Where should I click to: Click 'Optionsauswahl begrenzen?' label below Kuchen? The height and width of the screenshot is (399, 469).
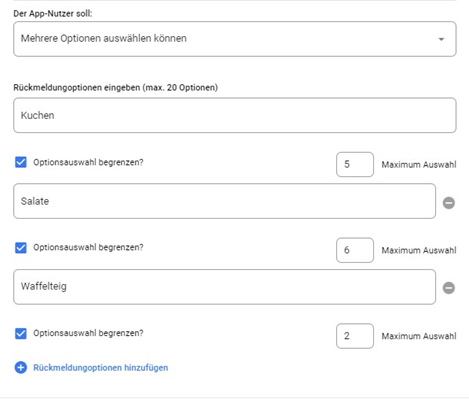88,162
